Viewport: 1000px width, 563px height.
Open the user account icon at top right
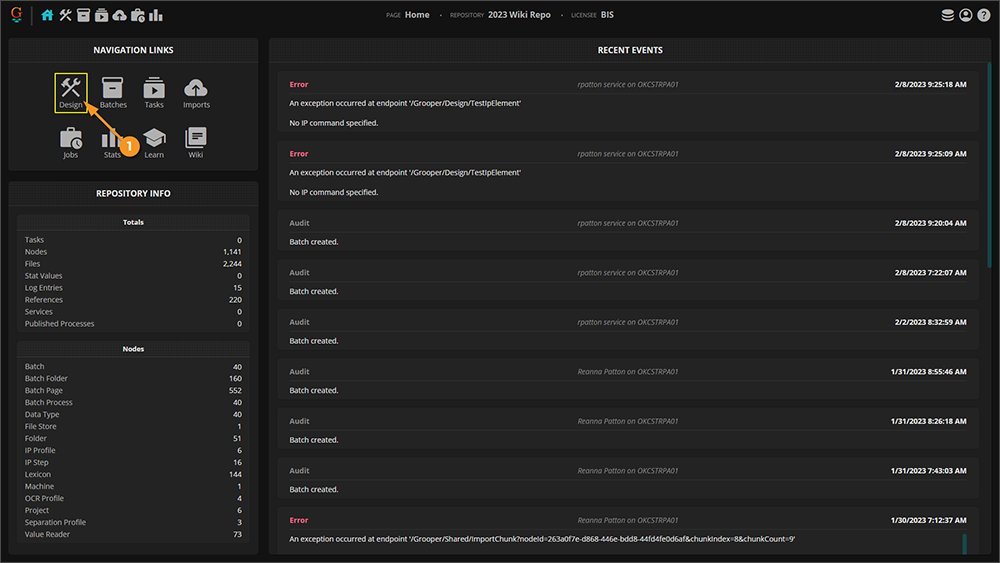[x=966, y=15]
